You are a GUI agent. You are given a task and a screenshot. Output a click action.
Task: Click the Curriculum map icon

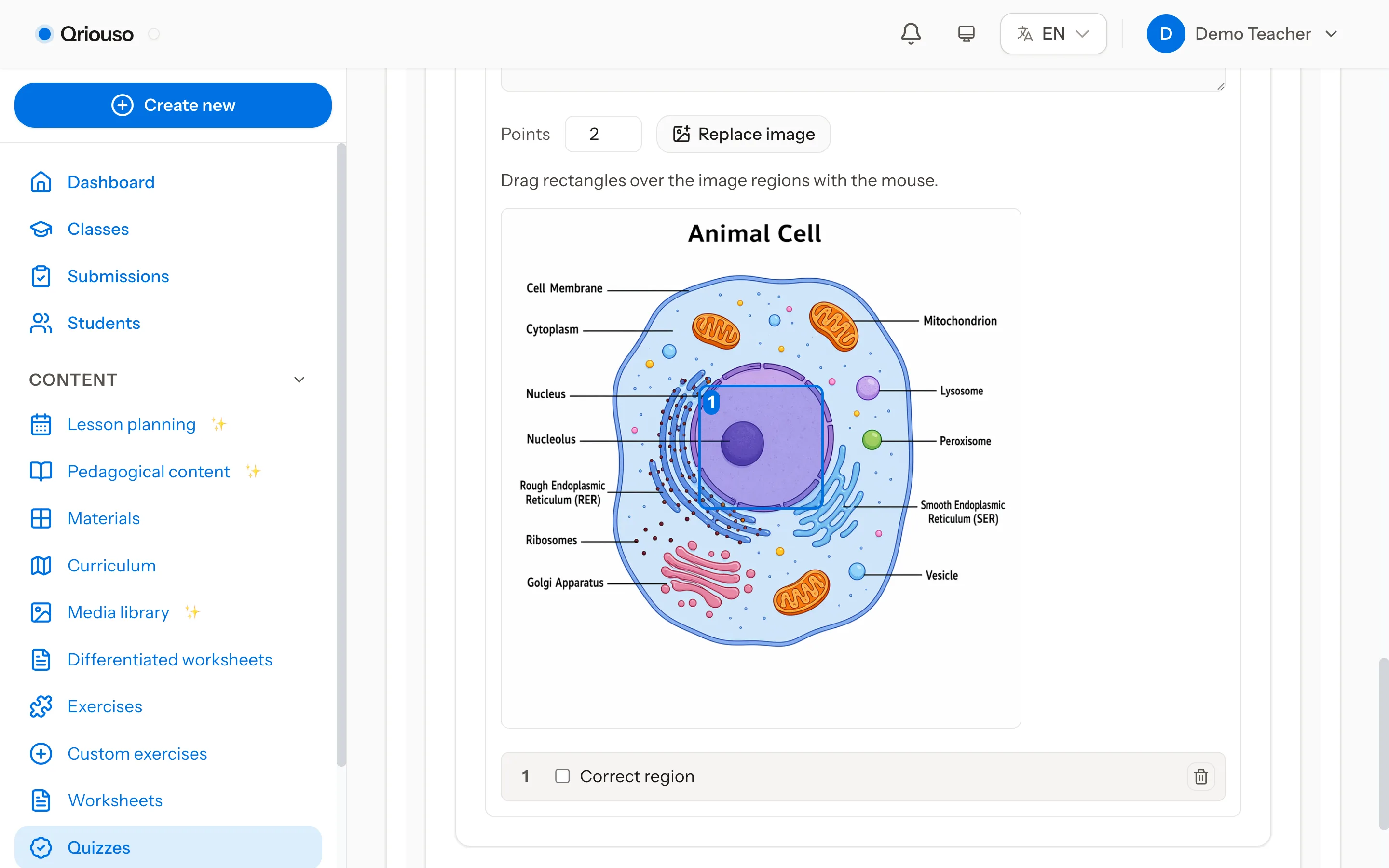[41, 566]
